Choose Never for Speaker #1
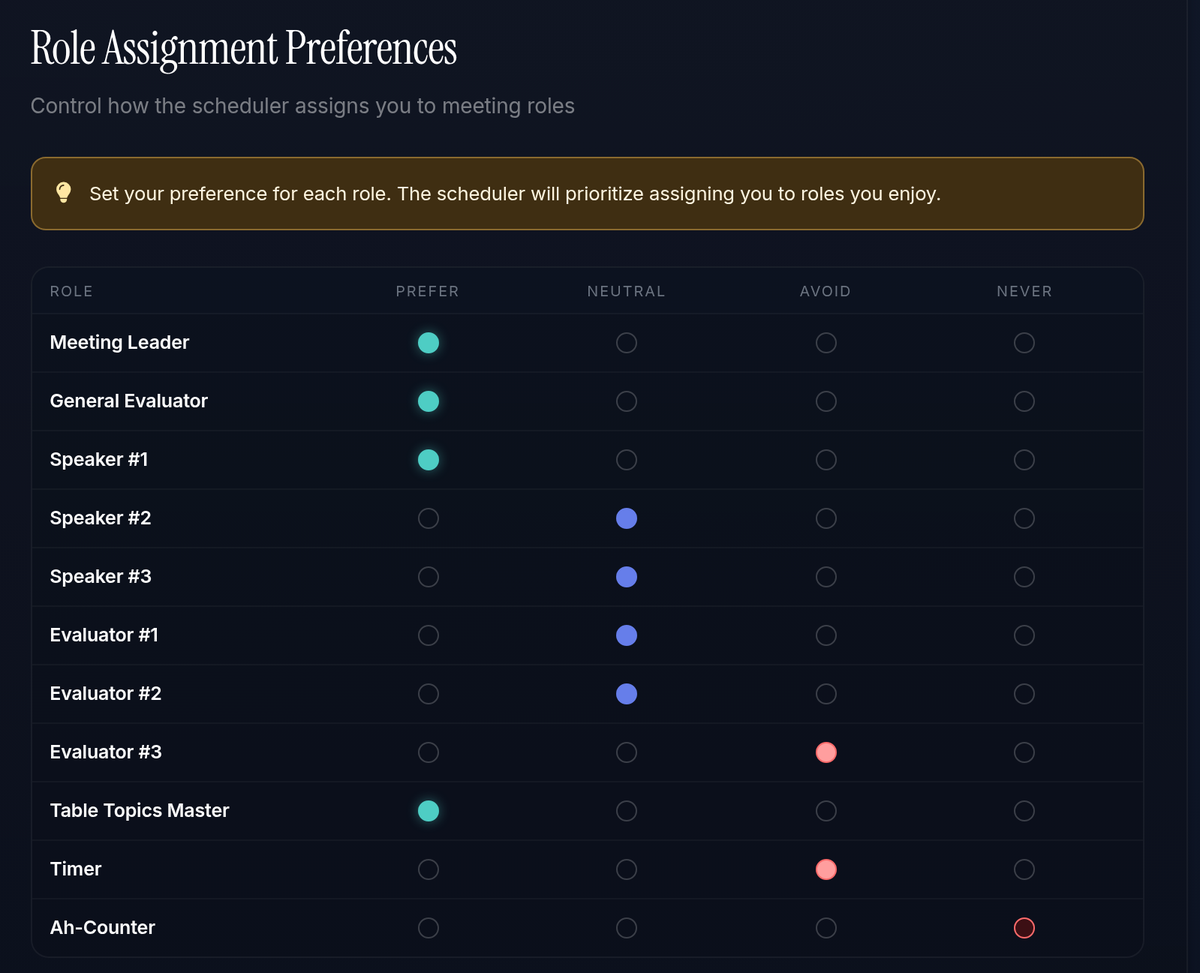The image size is (1200, 973). coord(1024,460)
